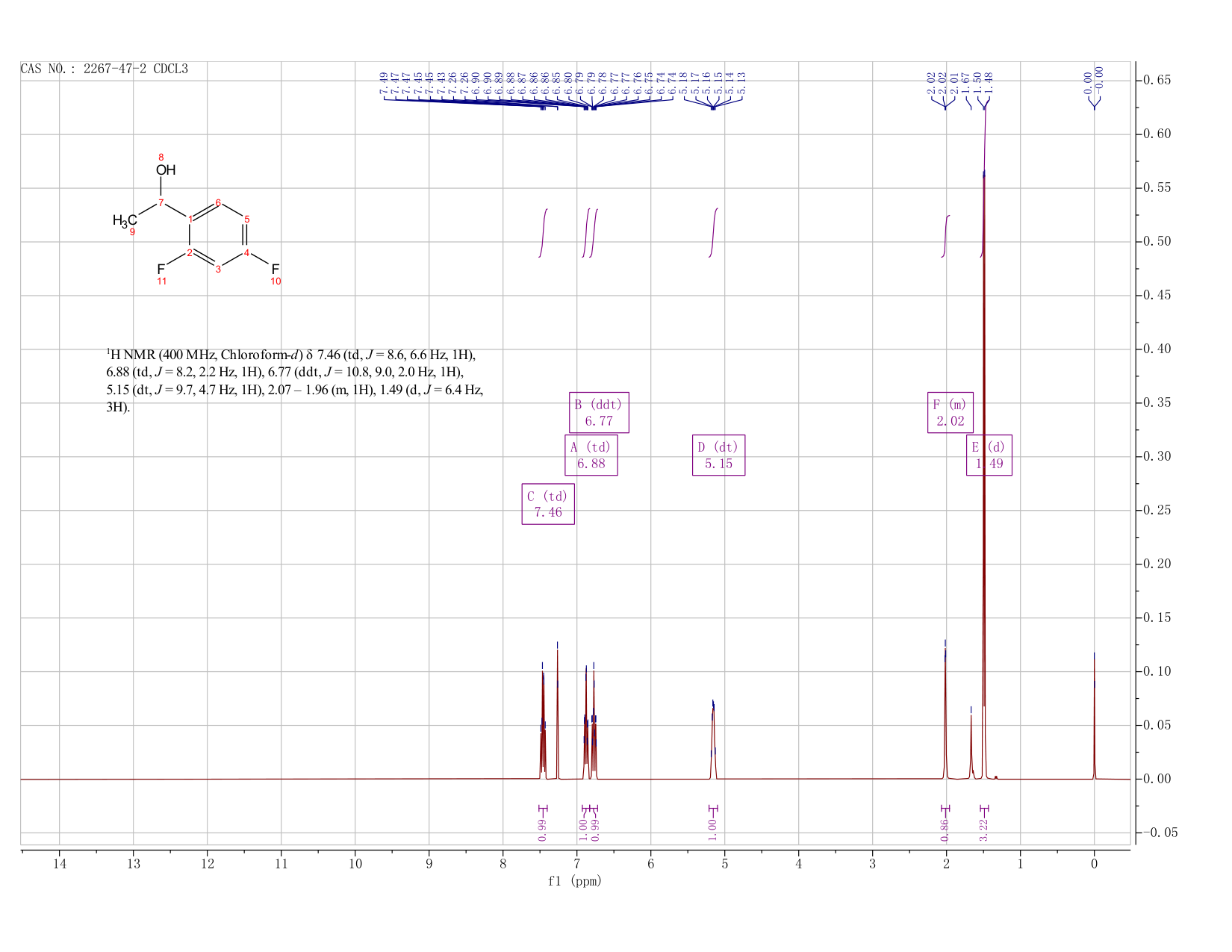Click the integral value 0.86 label
The height and width of the screenshot is (952, 1232).
click(945, 830)
